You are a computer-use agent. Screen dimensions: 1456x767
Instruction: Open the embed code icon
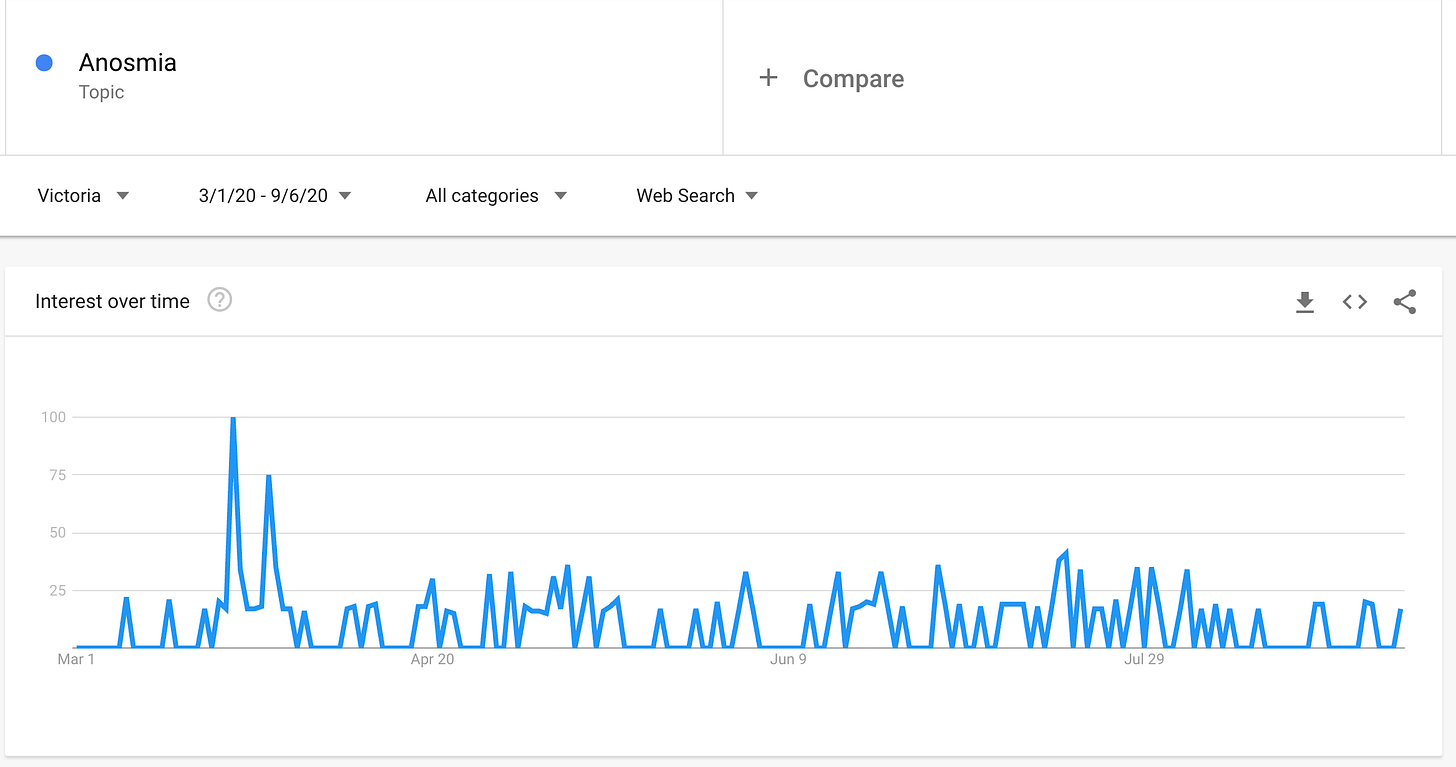tap(1355, 302)
